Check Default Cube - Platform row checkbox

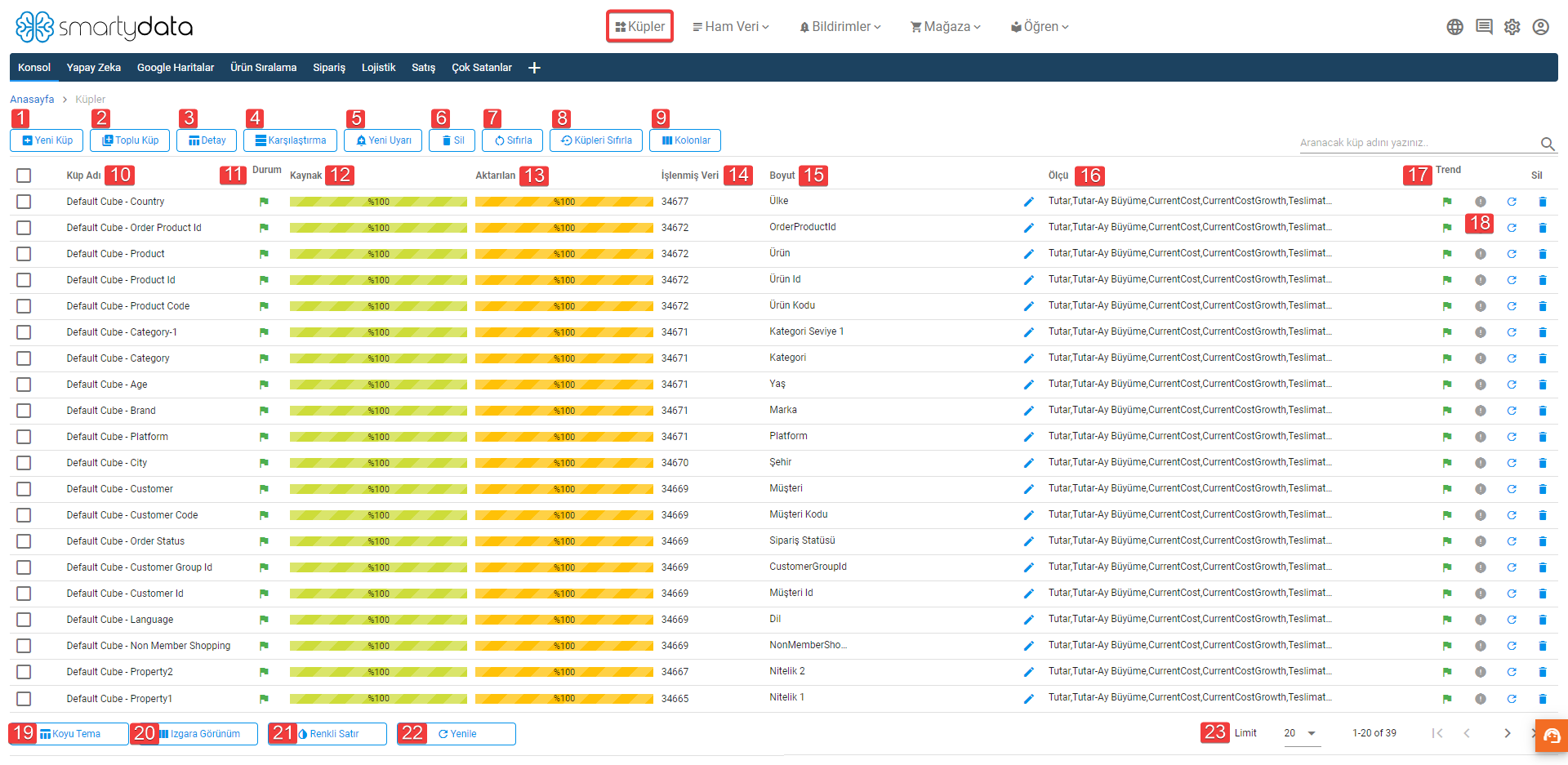coord(24,437)
